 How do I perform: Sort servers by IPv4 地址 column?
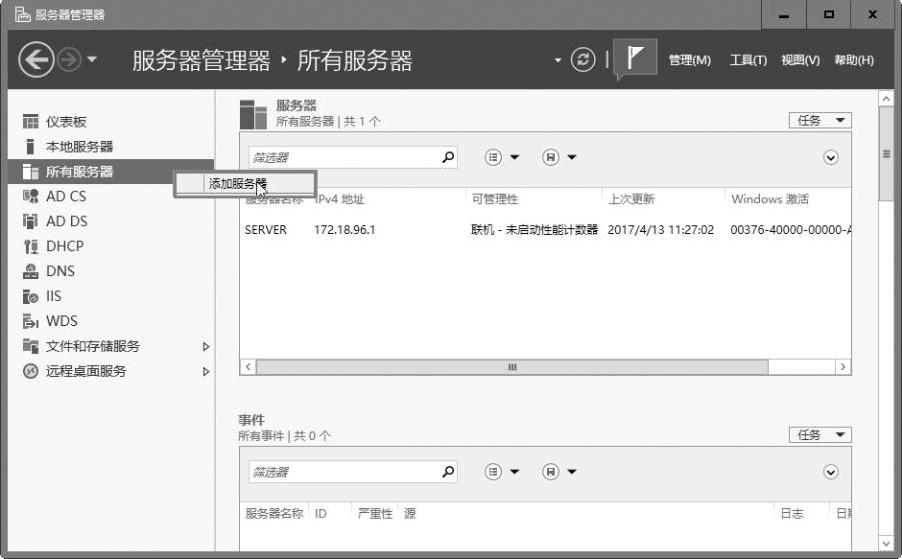pyautogui.click(x=340, y=200)
